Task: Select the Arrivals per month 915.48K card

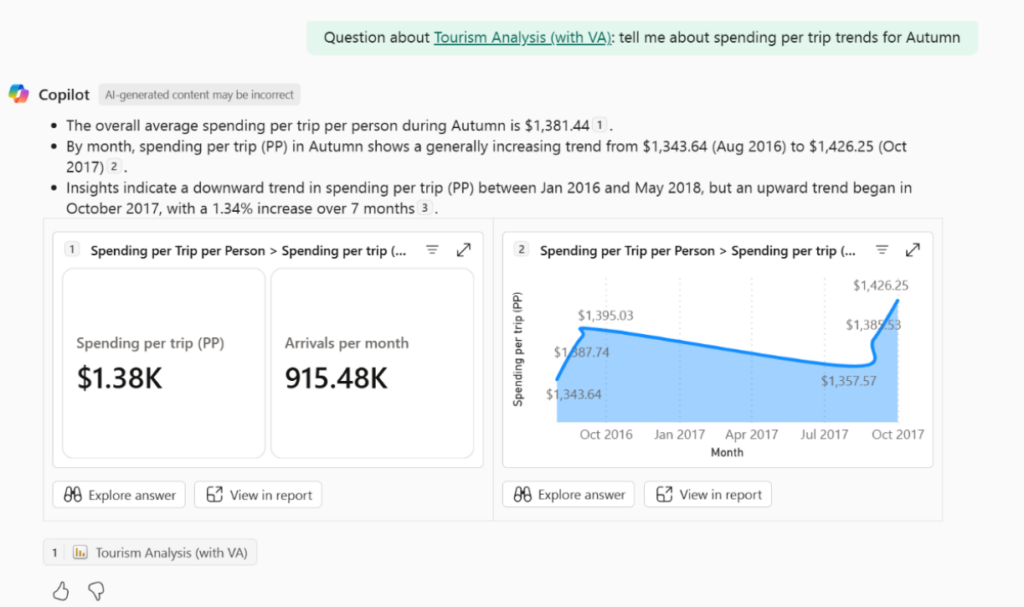Action: point(372,363)
